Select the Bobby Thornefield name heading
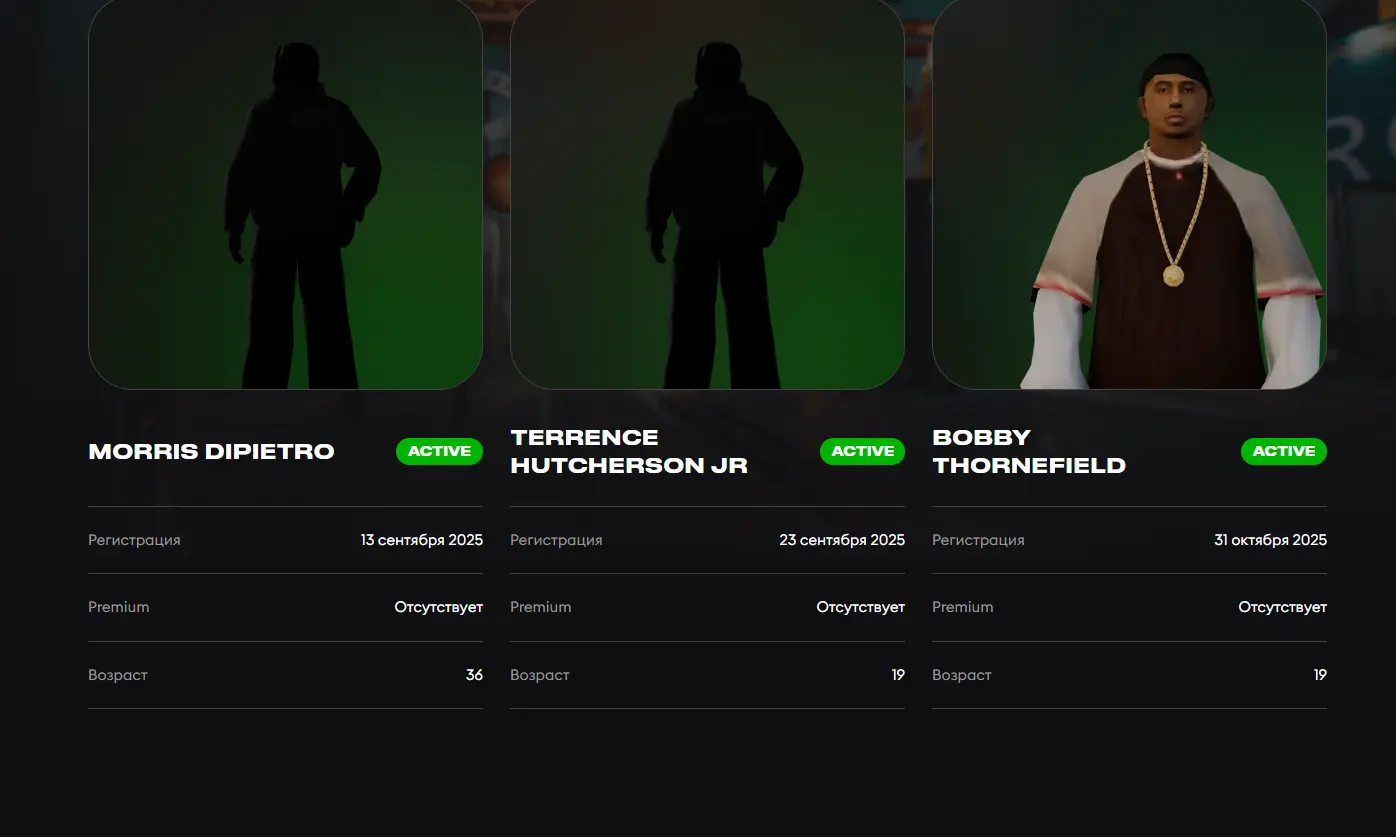 coord(1029,452)
